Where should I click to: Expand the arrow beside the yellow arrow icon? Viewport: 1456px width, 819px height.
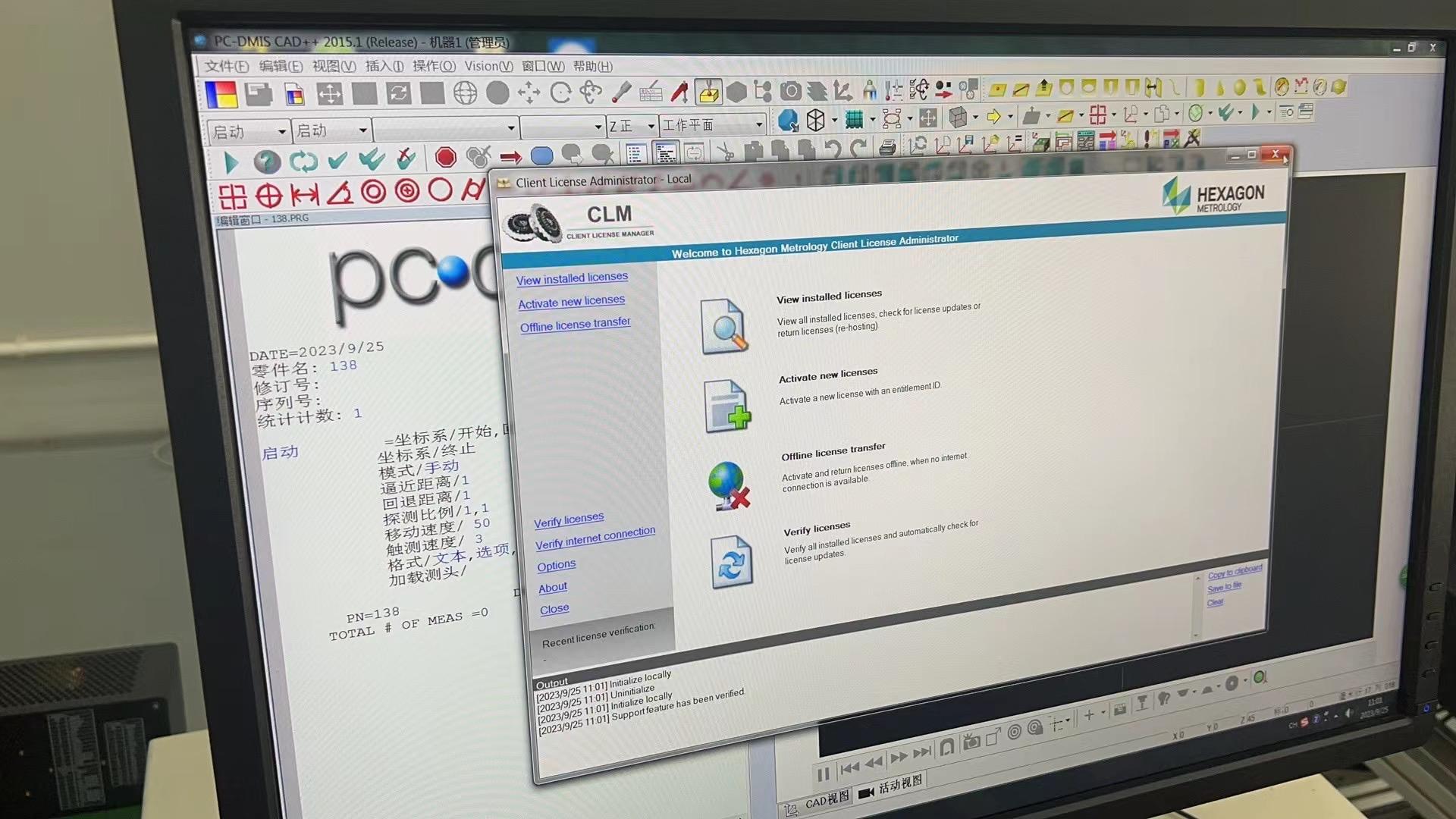pos(1009,118)
